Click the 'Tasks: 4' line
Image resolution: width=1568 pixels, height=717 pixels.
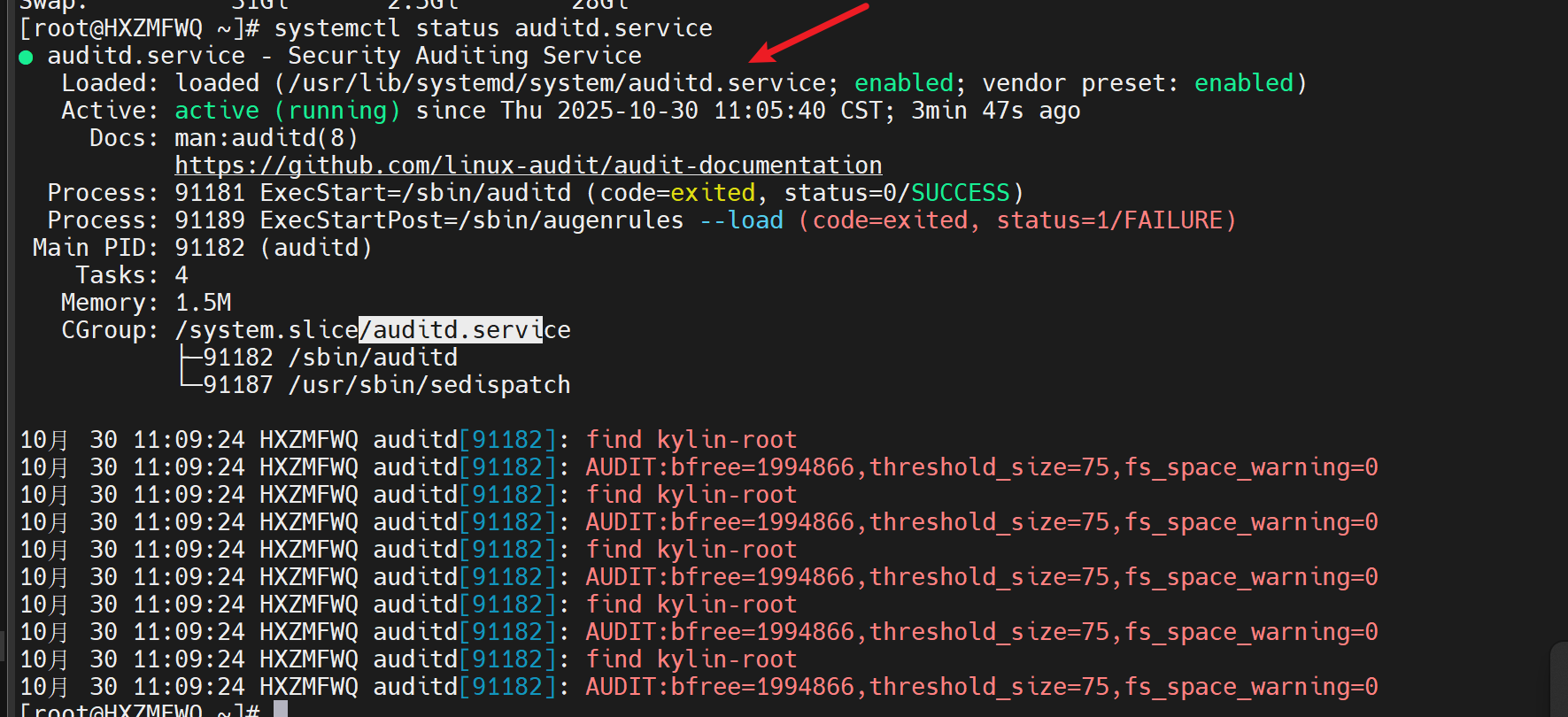pos(132,275)
